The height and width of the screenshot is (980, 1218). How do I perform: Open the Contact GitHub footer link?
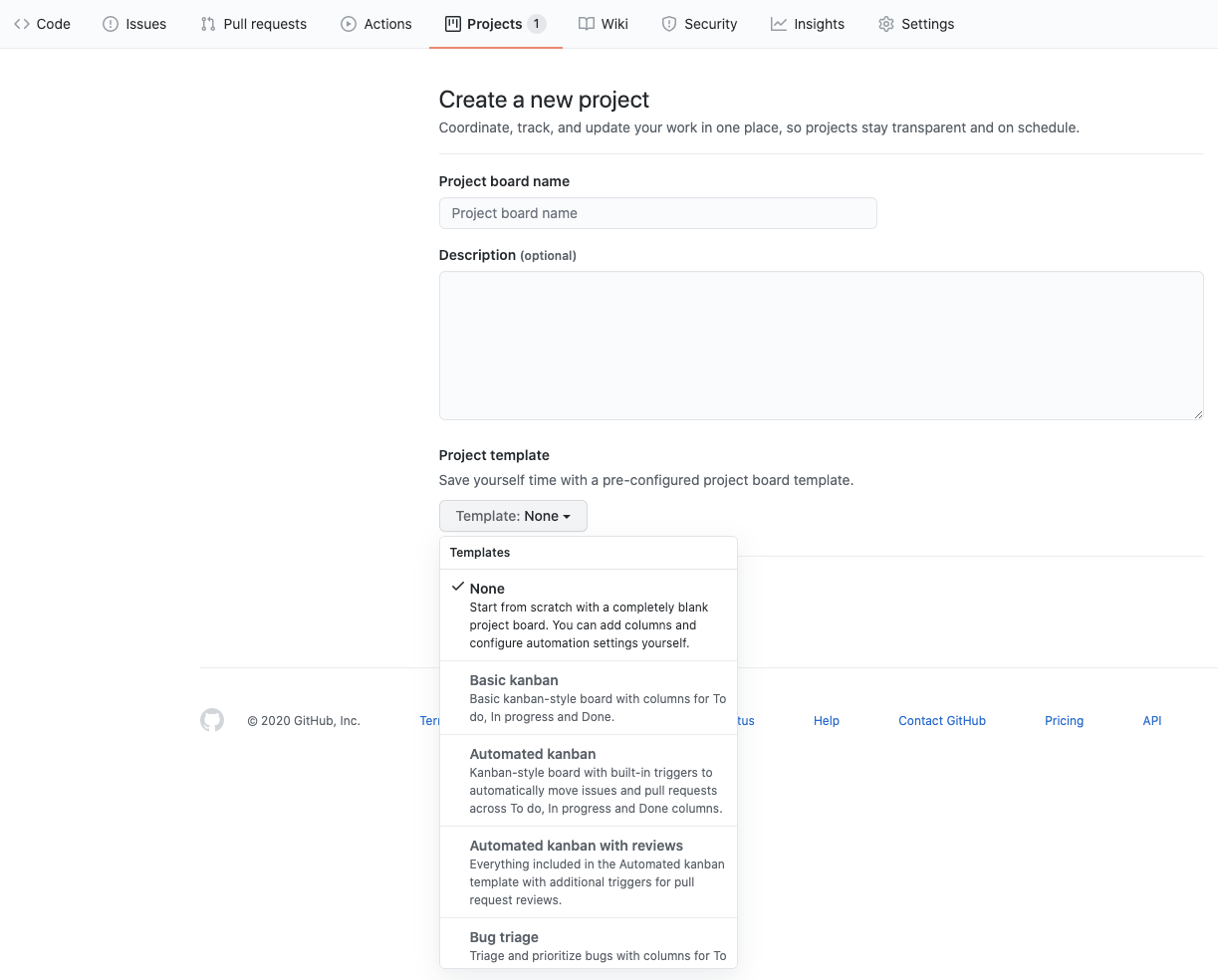pos(942,721)
